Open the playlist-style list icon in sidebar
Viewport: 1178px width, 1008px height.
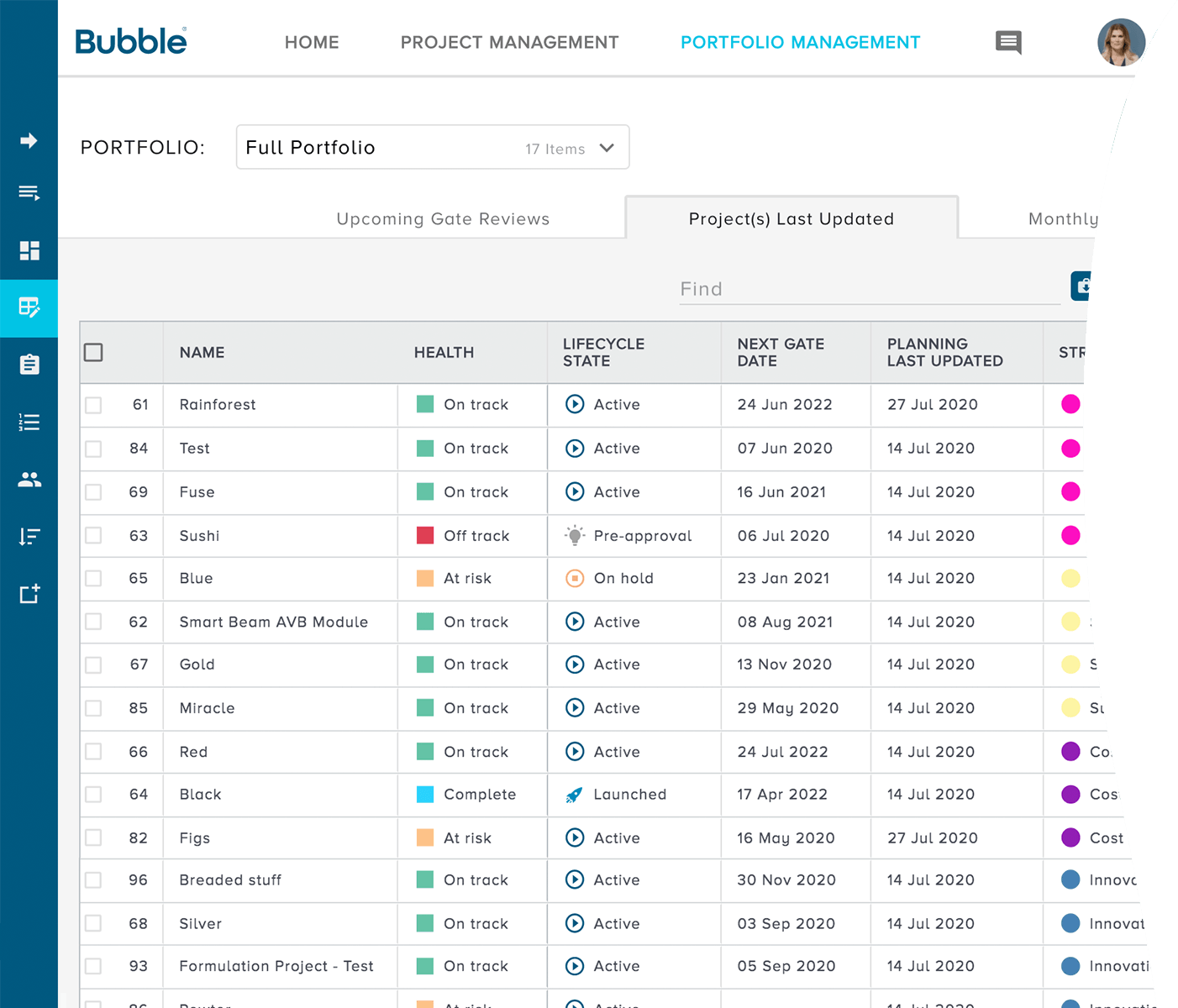29,193
